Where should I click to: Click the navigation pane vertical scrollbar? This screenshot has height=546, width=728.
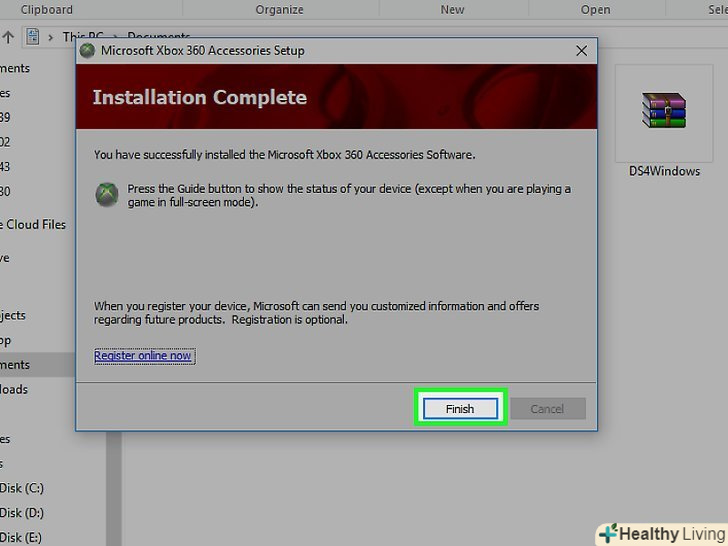point(114,488)
